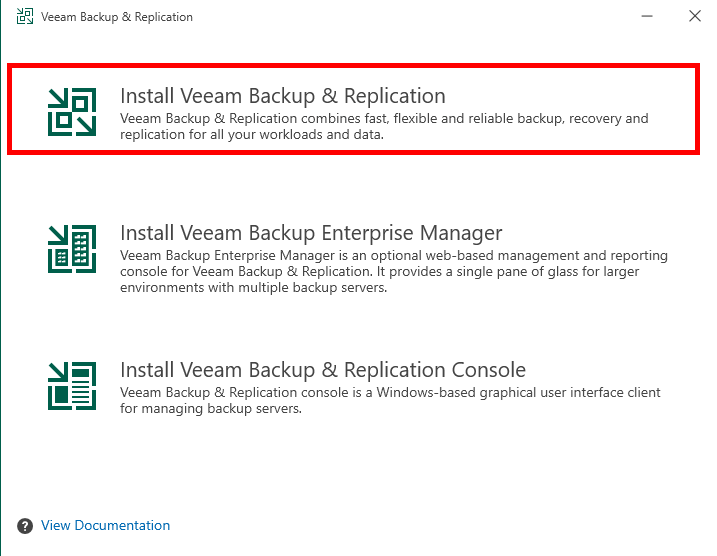Image resolution: width=717 pixels, height=556 pixels.
Task: Click the description starting 'Veeam Backup & Replication combines fast'
Action: [384, 126]
